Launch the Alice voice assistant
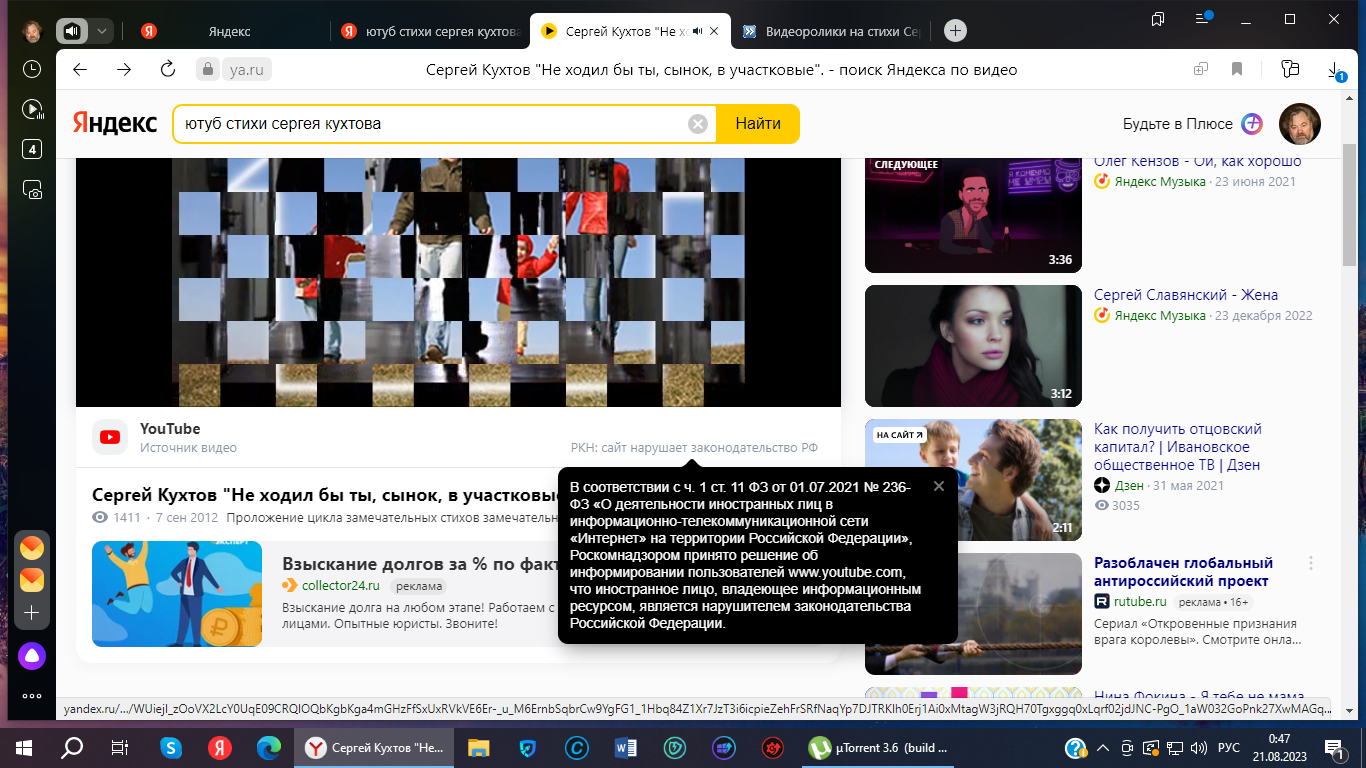 click(x=32, y=656)
